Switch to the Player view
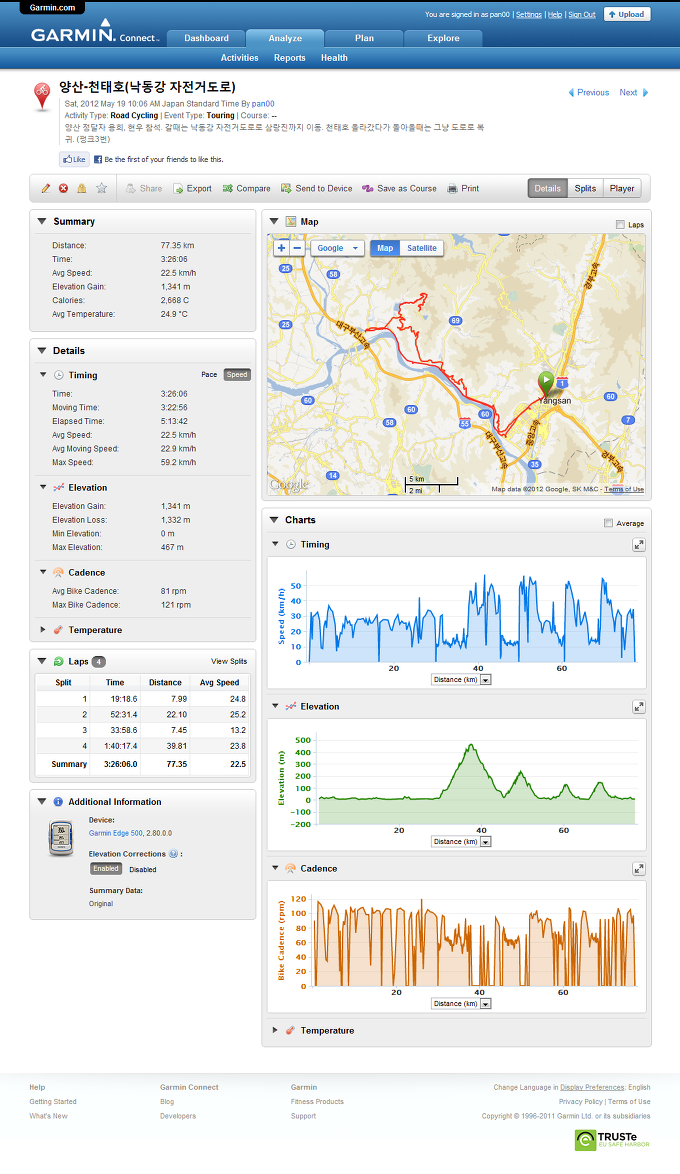680x1174 pixels. point(622,189)
